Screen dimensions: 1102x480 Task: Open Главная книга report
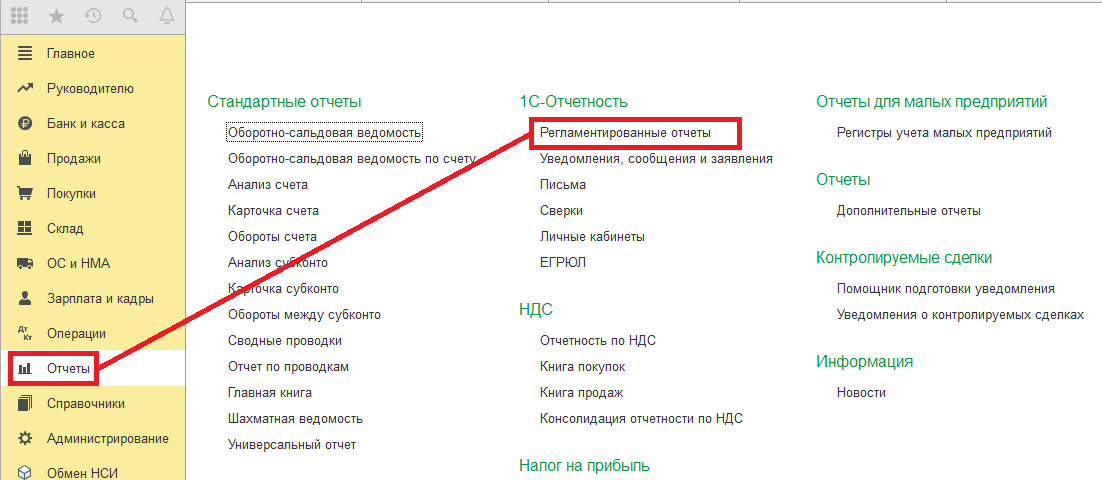pos(270,393)
